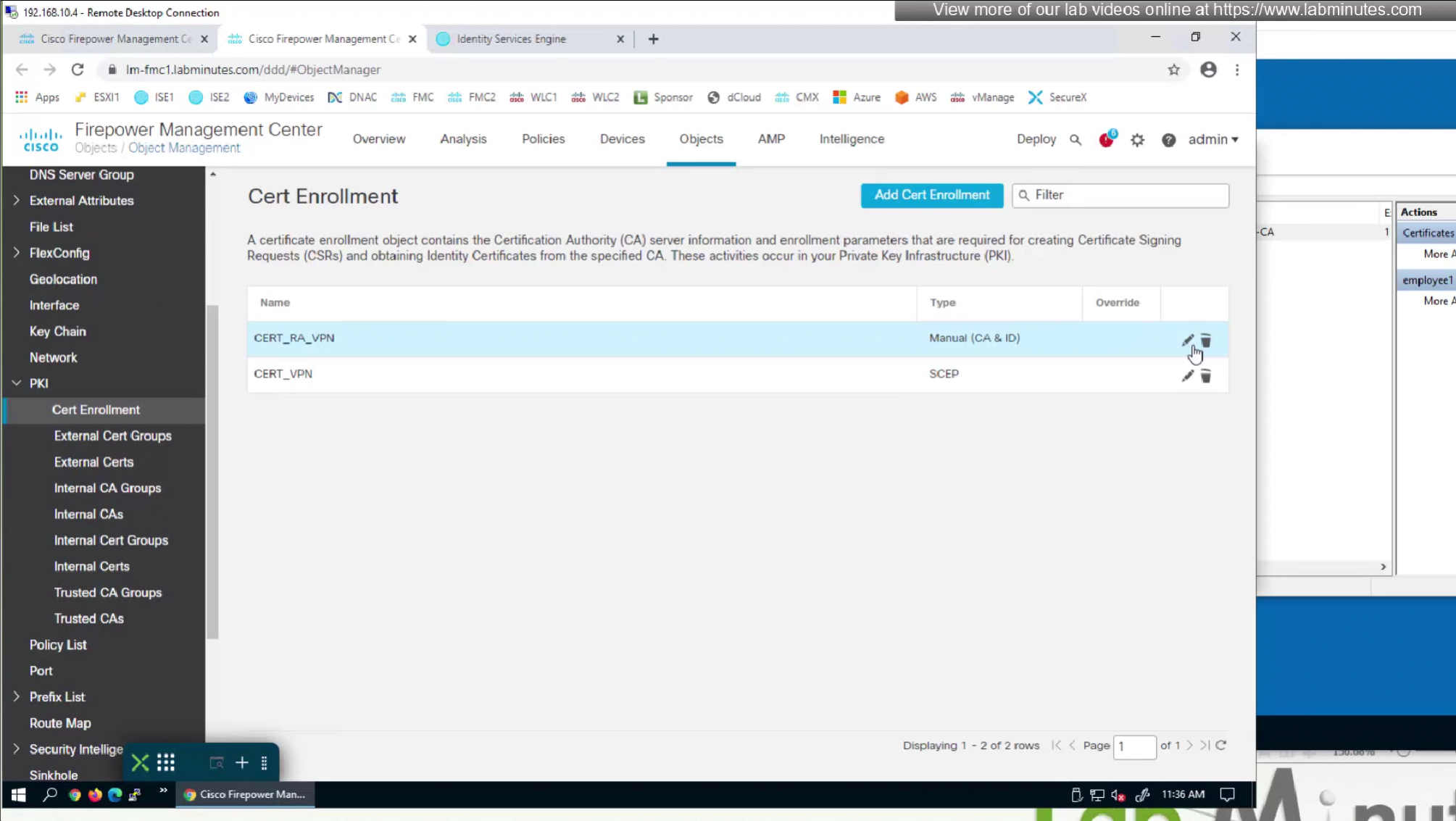The image size is (1456, 821).
Task: Refresh the table with the refresh icon
Action: (x=1221, y=745)
